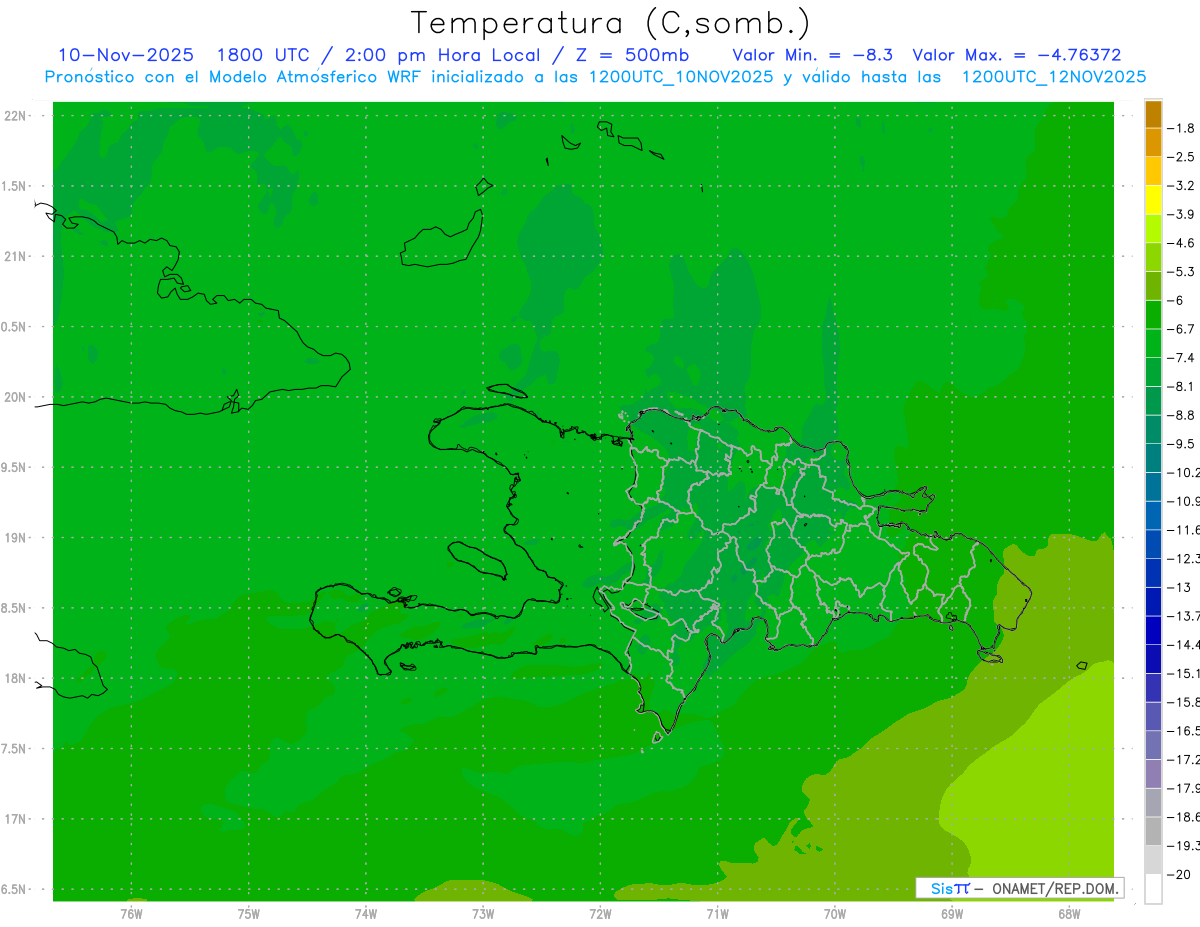Click the latitude axis label "22N"
This screenshot has height=927, width=1200.
[17, 116]
